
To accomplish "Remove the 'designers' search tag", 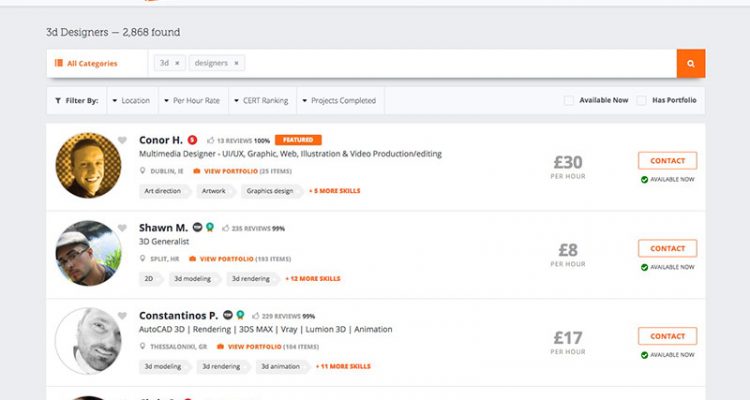I will tap(236, 63).
